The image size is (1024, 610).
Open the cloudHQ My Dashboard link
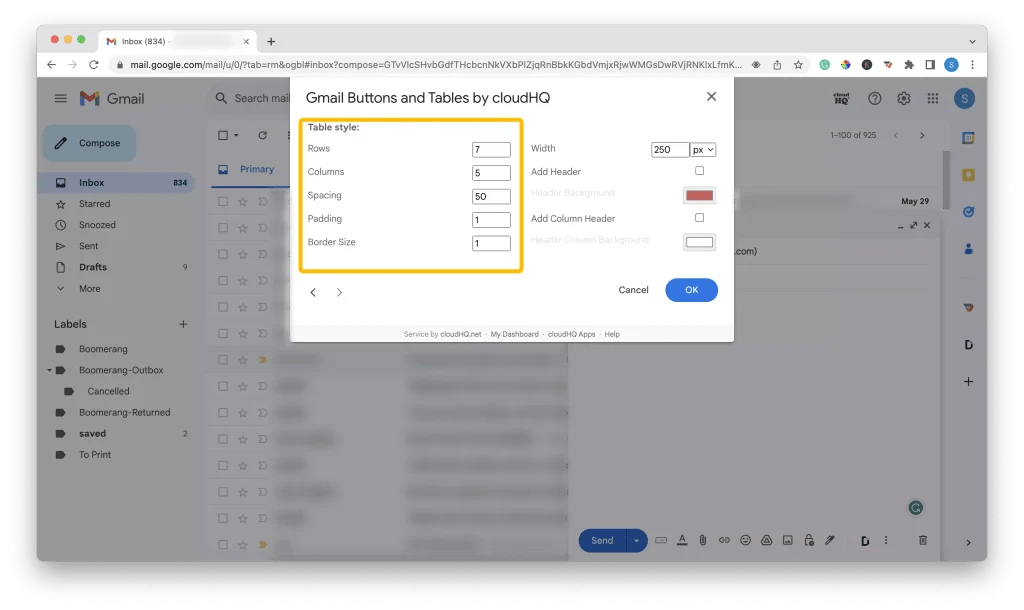click(x=514, y=334)
